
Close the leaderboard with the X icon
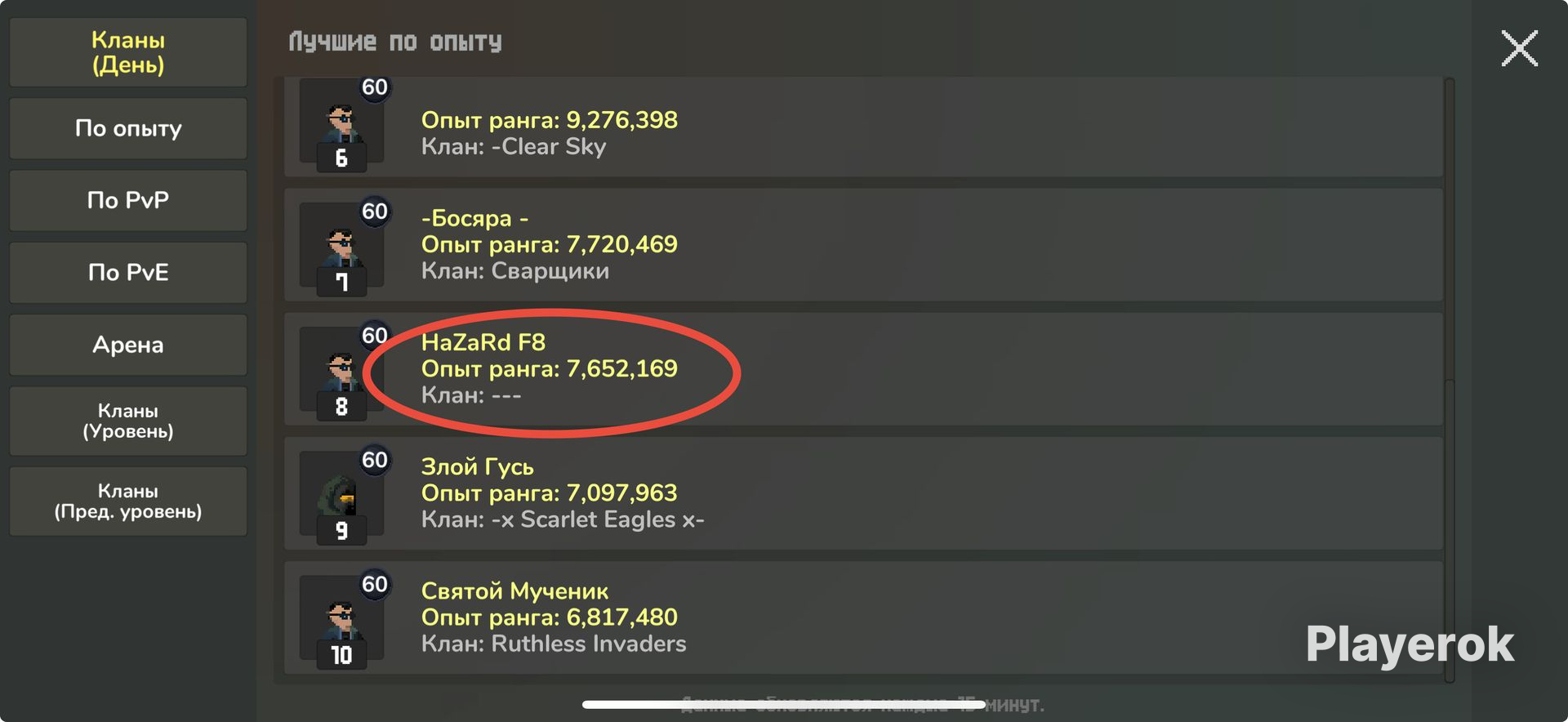(1519, 48)
